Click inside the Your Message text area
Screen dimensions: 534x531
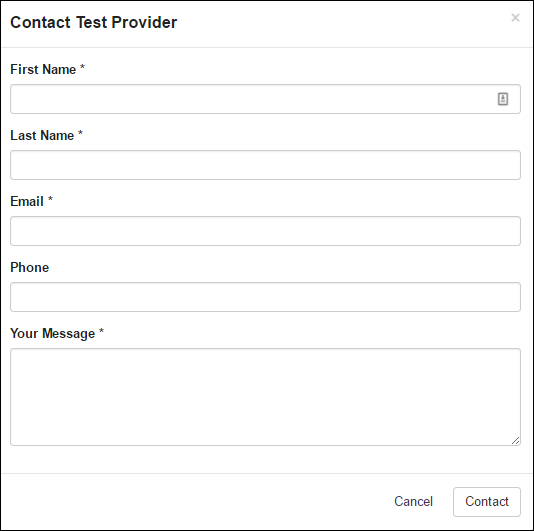(265, 397)
